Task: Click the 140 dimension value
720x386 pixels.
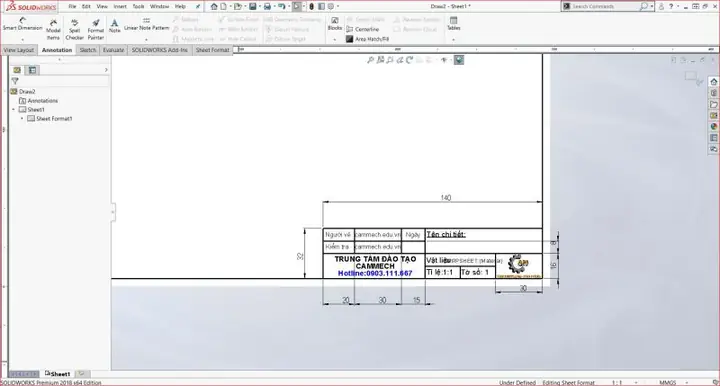Action: tap(445, 197)
